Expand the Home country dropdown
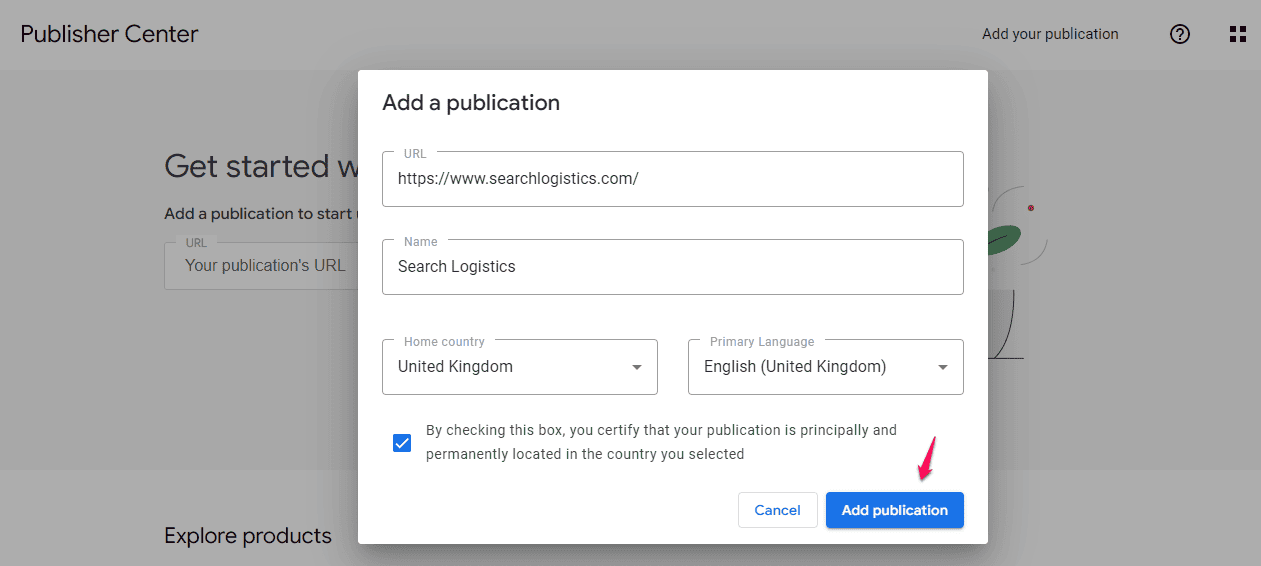Image resolution: width=1261 pixels, height=566 pixels. click(520, 367)
